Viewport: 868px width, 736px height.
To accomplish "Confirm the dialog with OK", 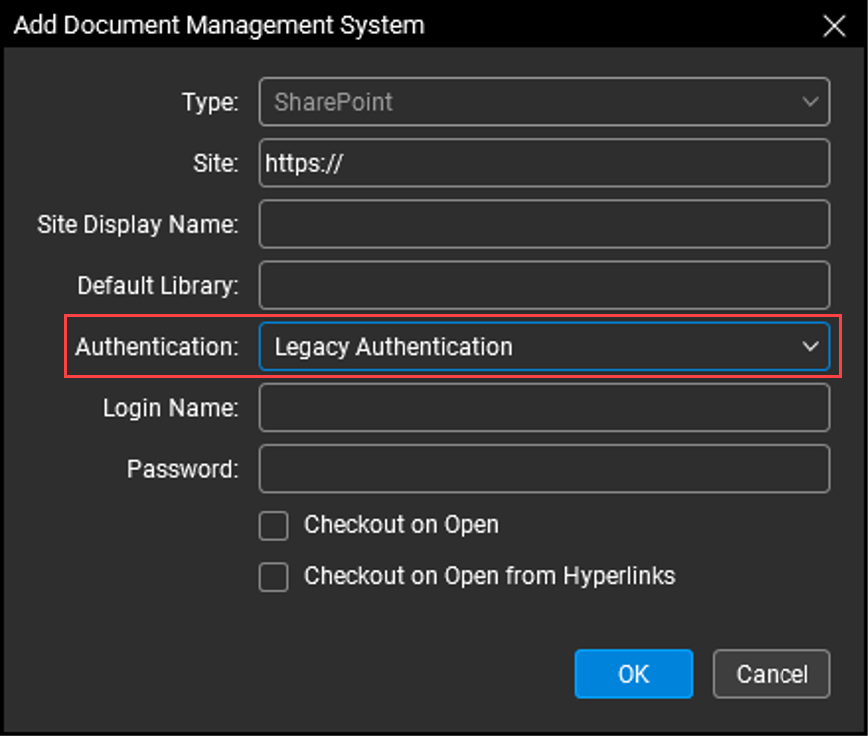I will [x=633, y=674].
